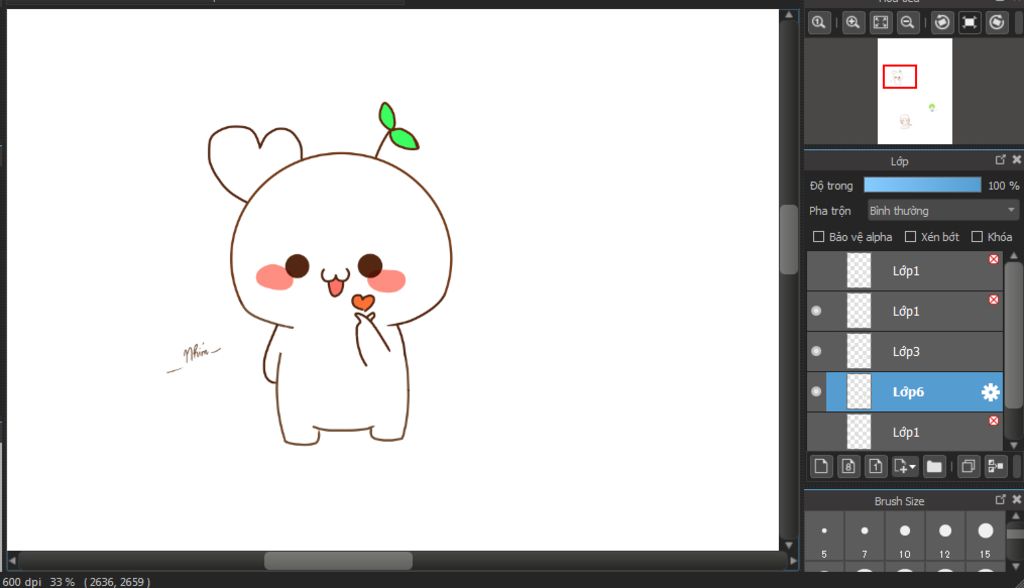This screenshot has width=1024, height=588.
Task: Float the Lớp layer panel
Action: (x=1000, y=160)
